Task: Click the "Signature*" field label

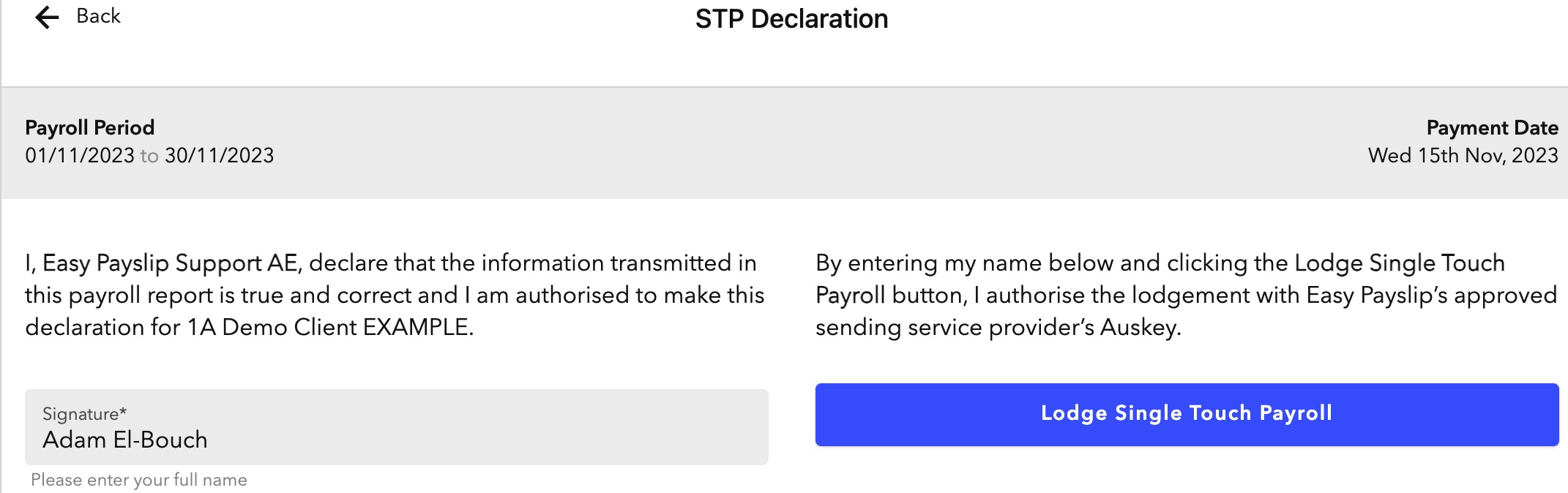Action: coord(85,414)
